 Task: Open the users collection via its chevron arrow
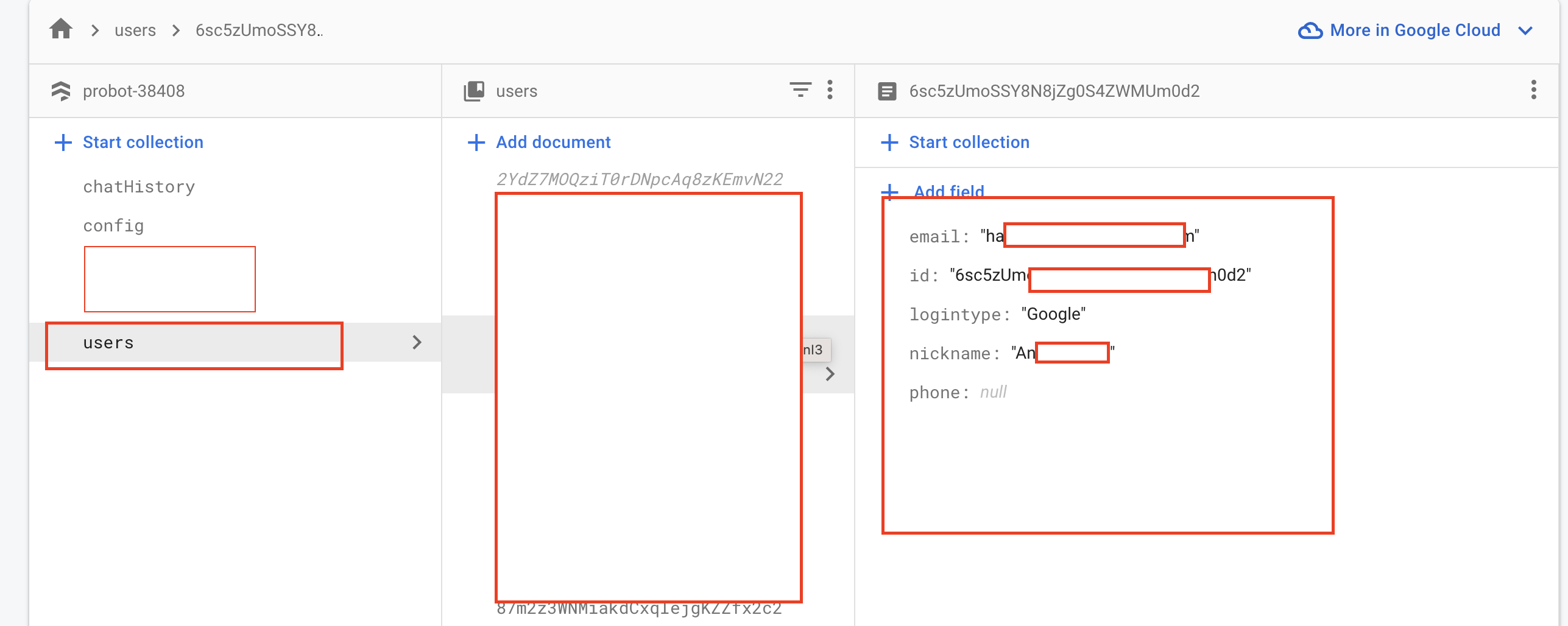417,342
